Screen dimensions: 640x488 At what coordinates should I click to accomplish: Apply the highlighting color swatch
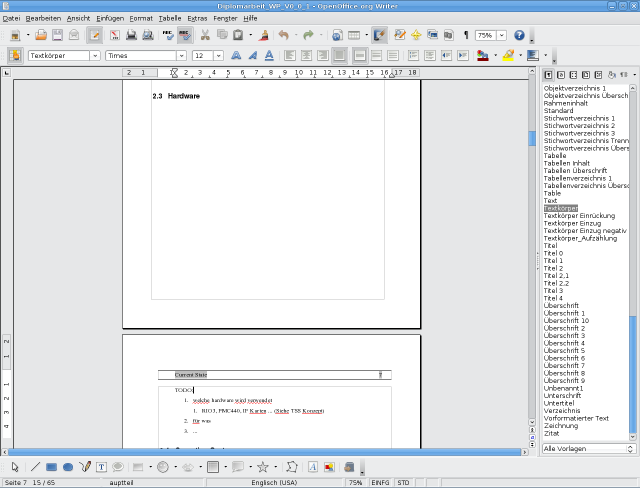(x=508, y=55)
